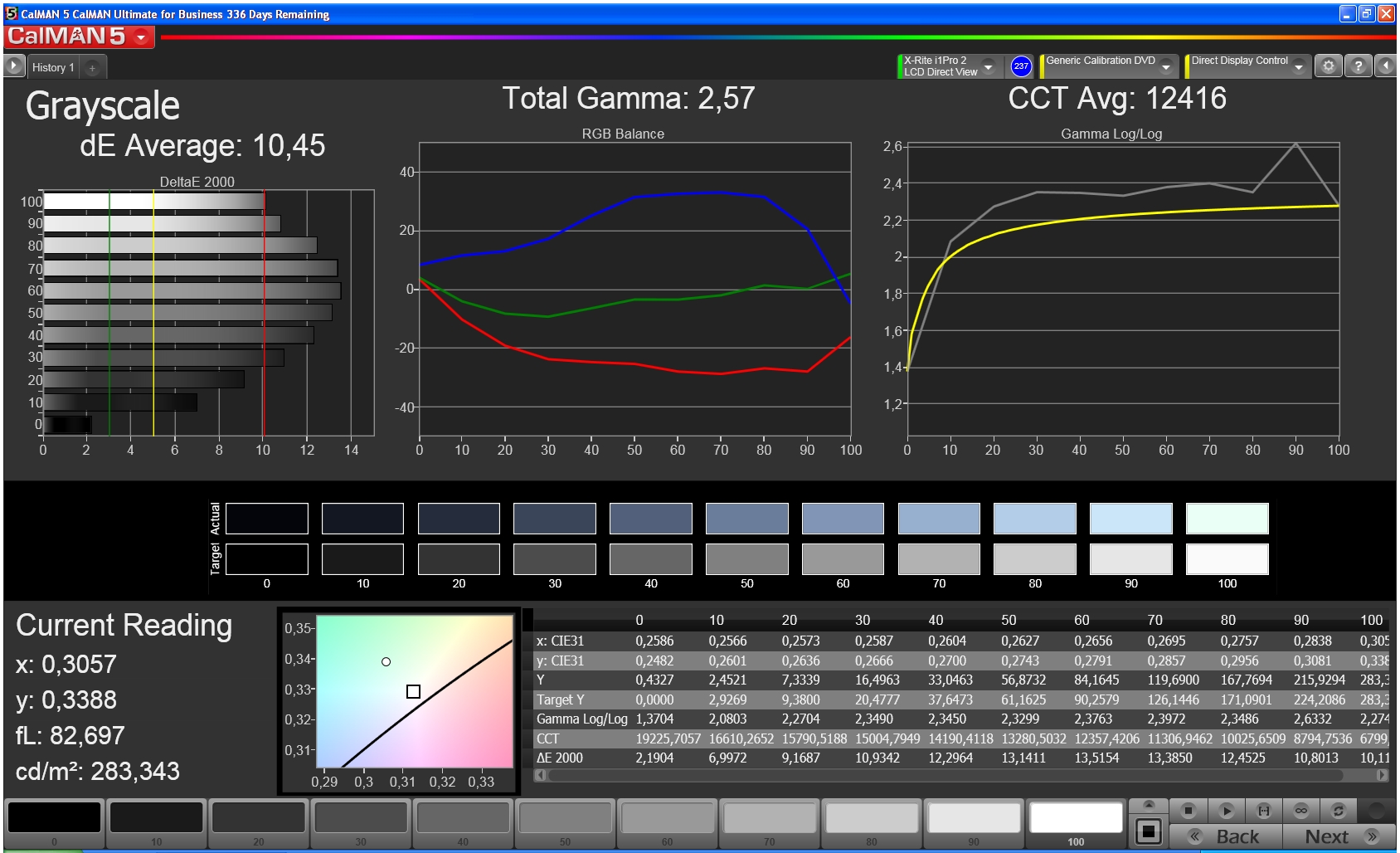This screenshot has height=853, width=1400.
Task: Toggle the pattern window square button
Action: click(x=1149, y=831)
